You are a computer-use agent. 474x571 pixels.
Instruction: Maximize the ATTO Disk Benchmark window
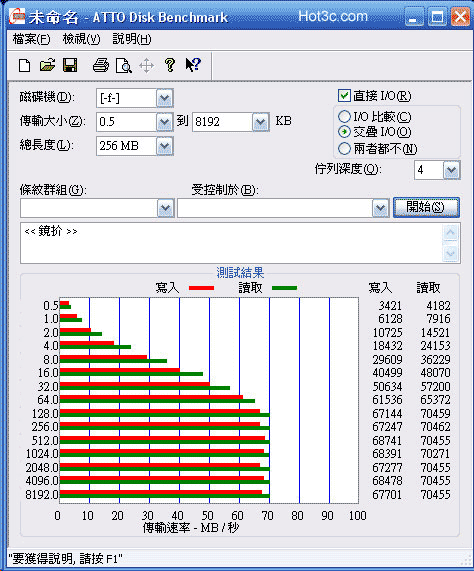pos(437,17)
